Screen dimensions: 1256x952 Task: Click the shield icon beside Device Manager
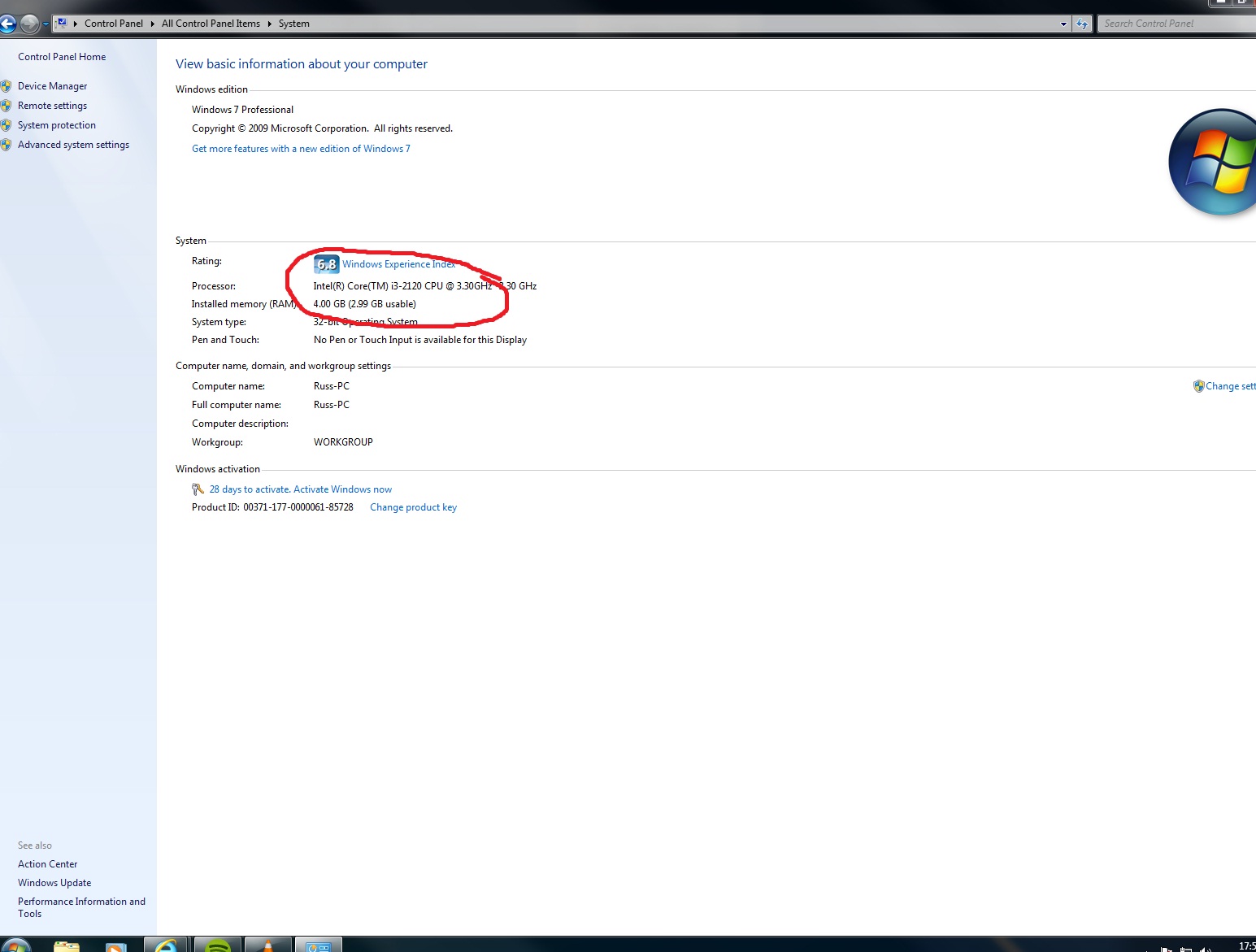tap(7, 86)
